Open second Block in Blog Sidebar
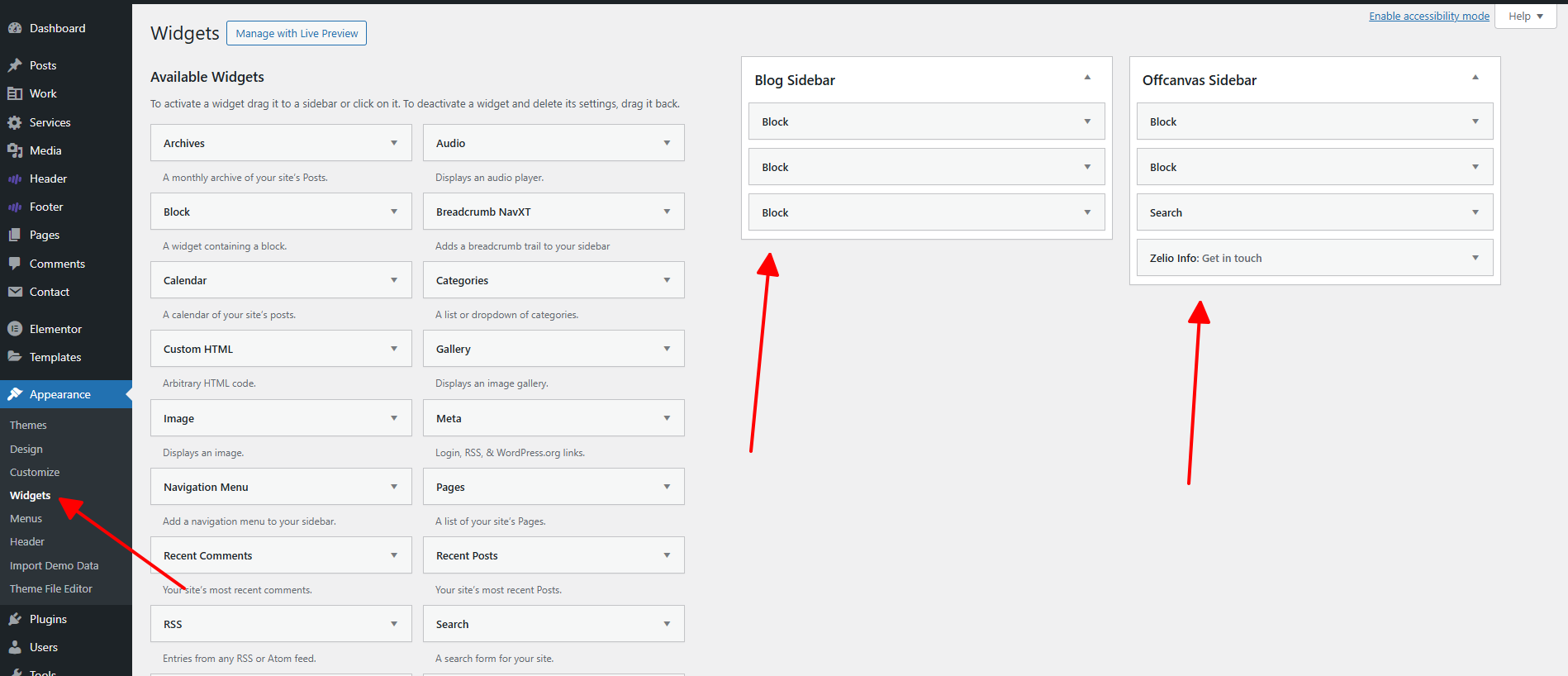This screenshot has height=676, width=1568. click(927, 167)
